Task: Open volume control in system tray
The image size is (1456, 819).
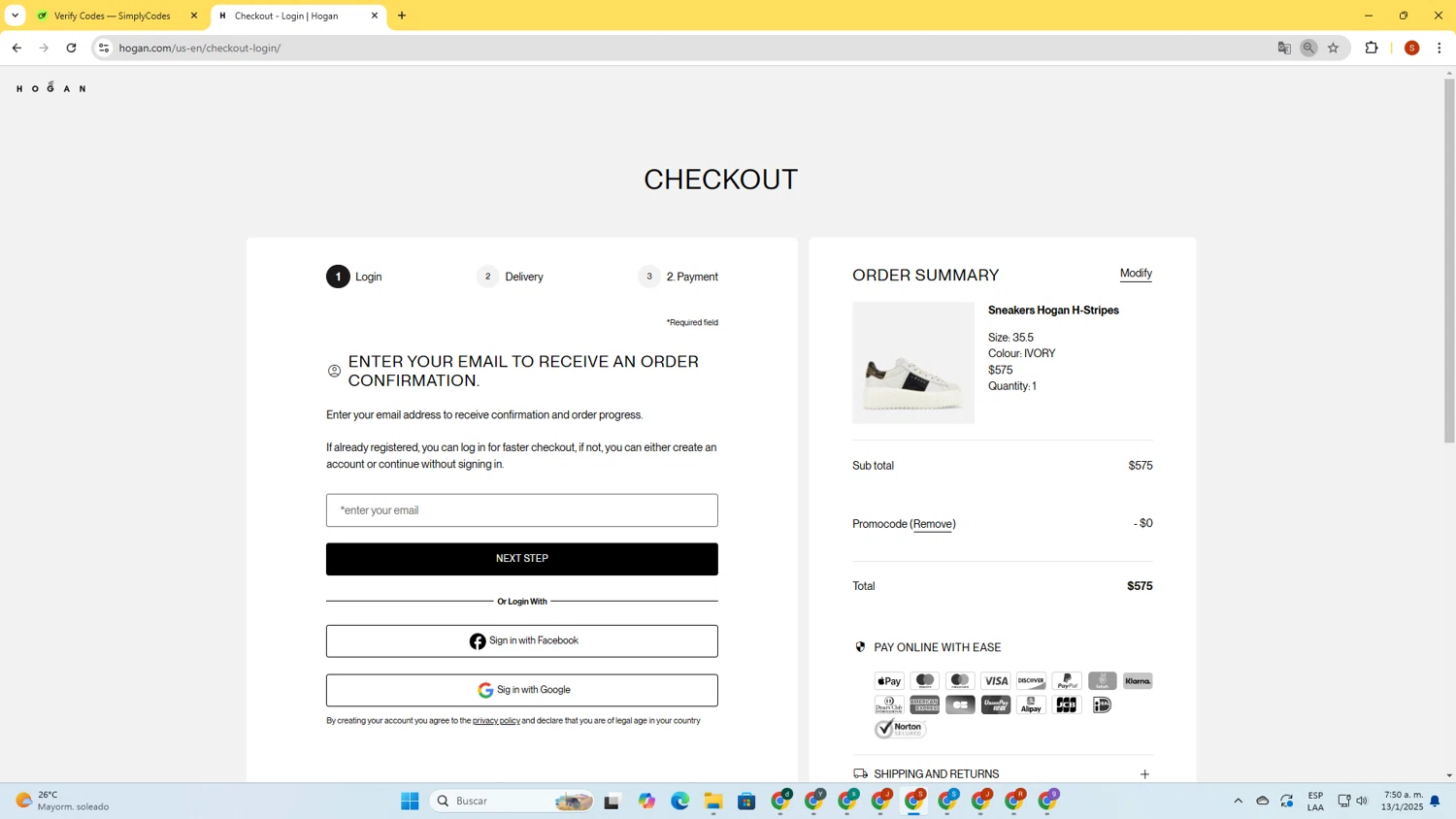Action: pos(1362,801)
